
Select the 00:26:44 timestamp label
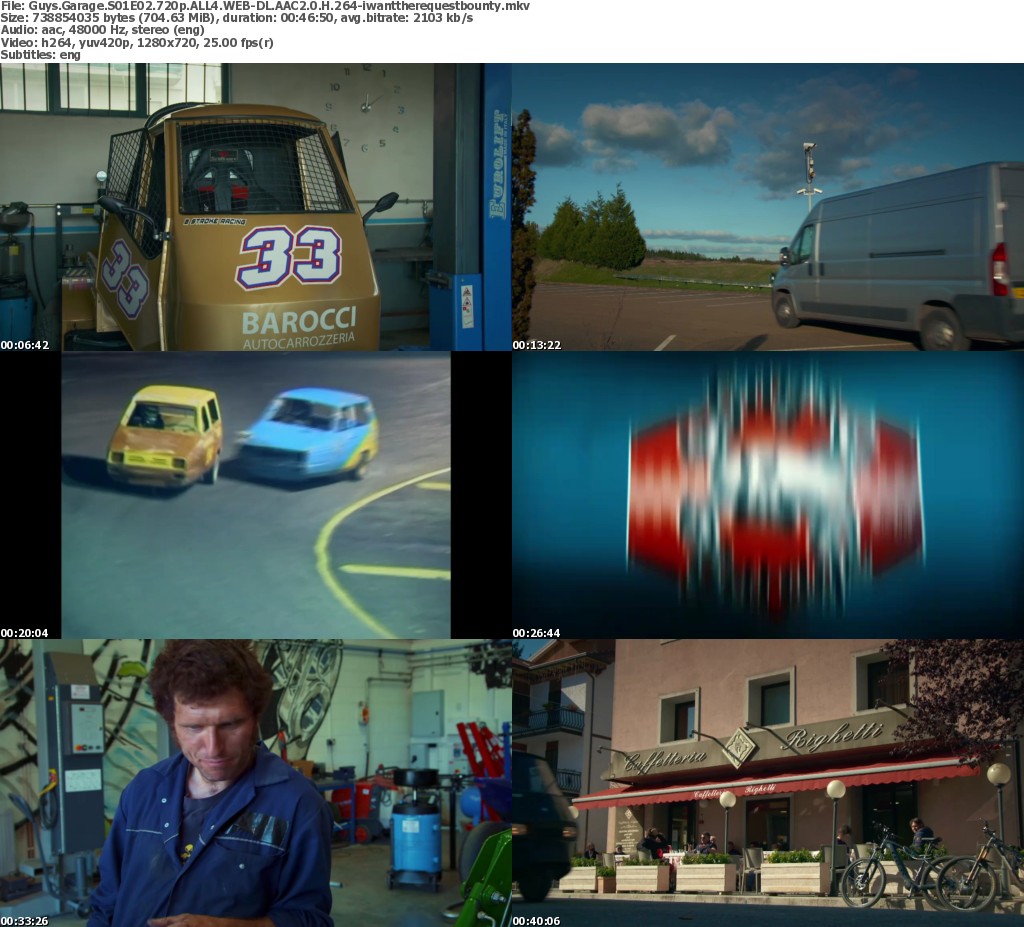click(x=536, y=633)
